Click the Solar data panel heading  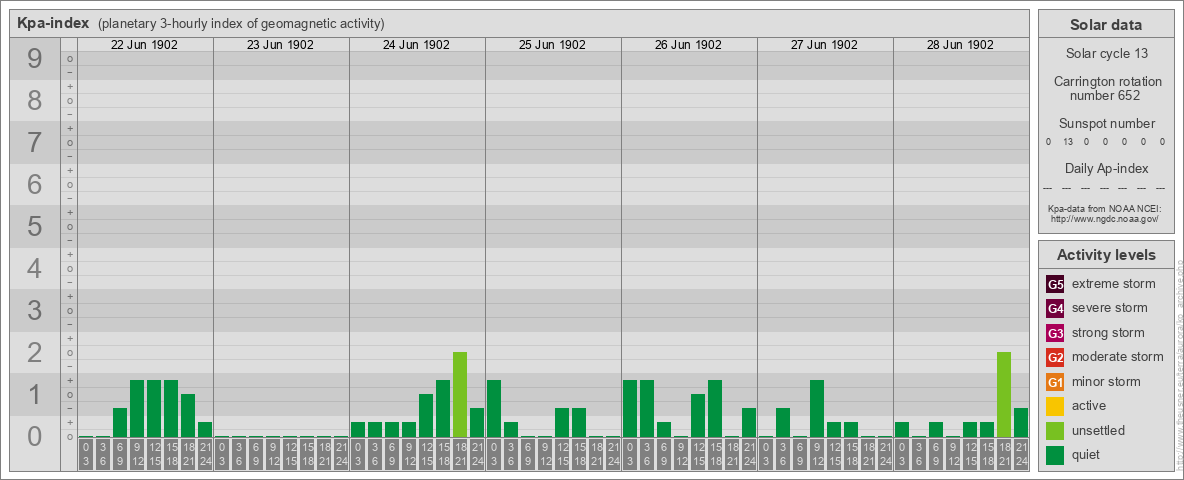1106,25
